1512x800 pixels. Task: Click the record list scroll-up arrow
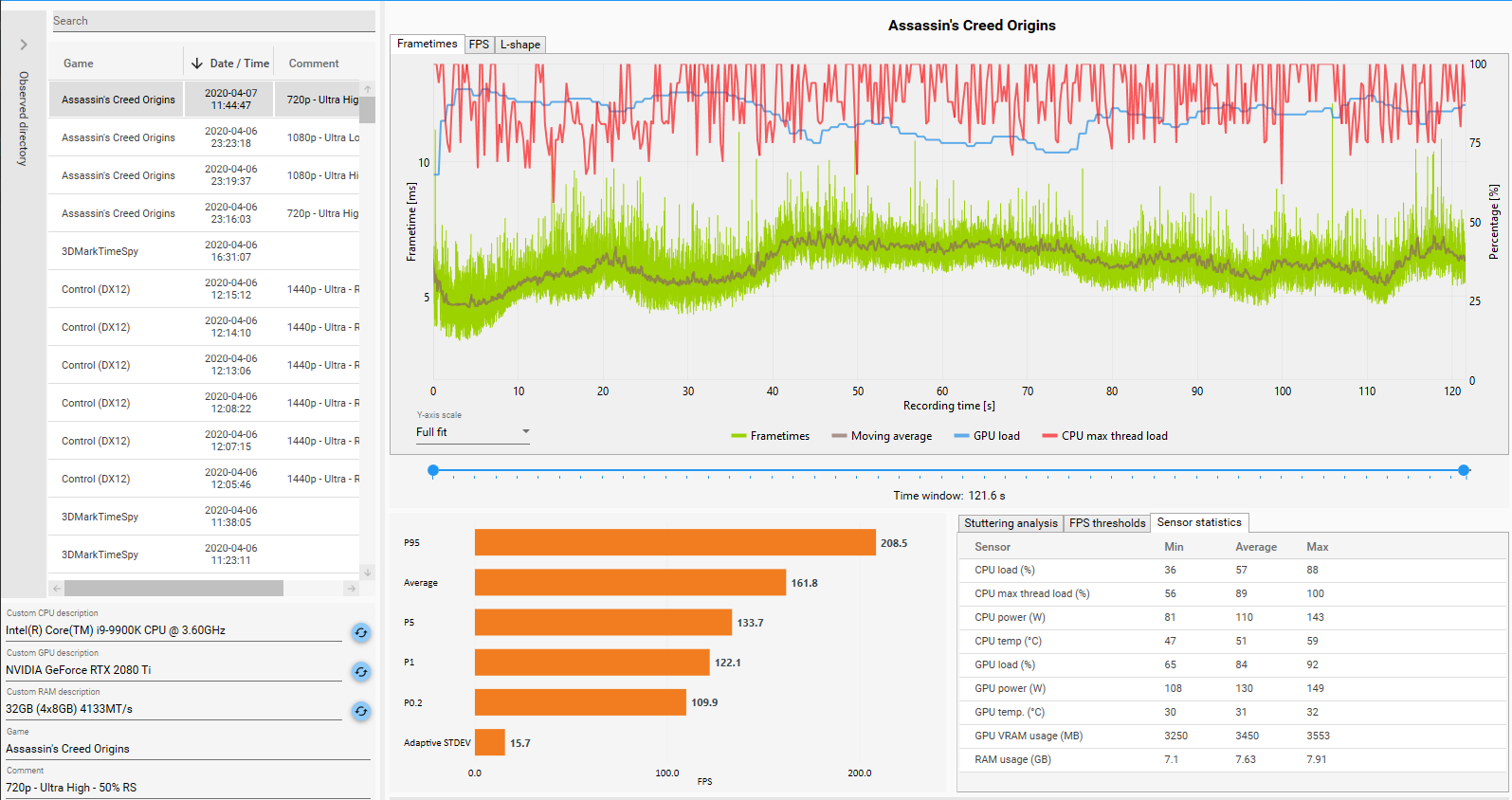[x=368, y=89]
